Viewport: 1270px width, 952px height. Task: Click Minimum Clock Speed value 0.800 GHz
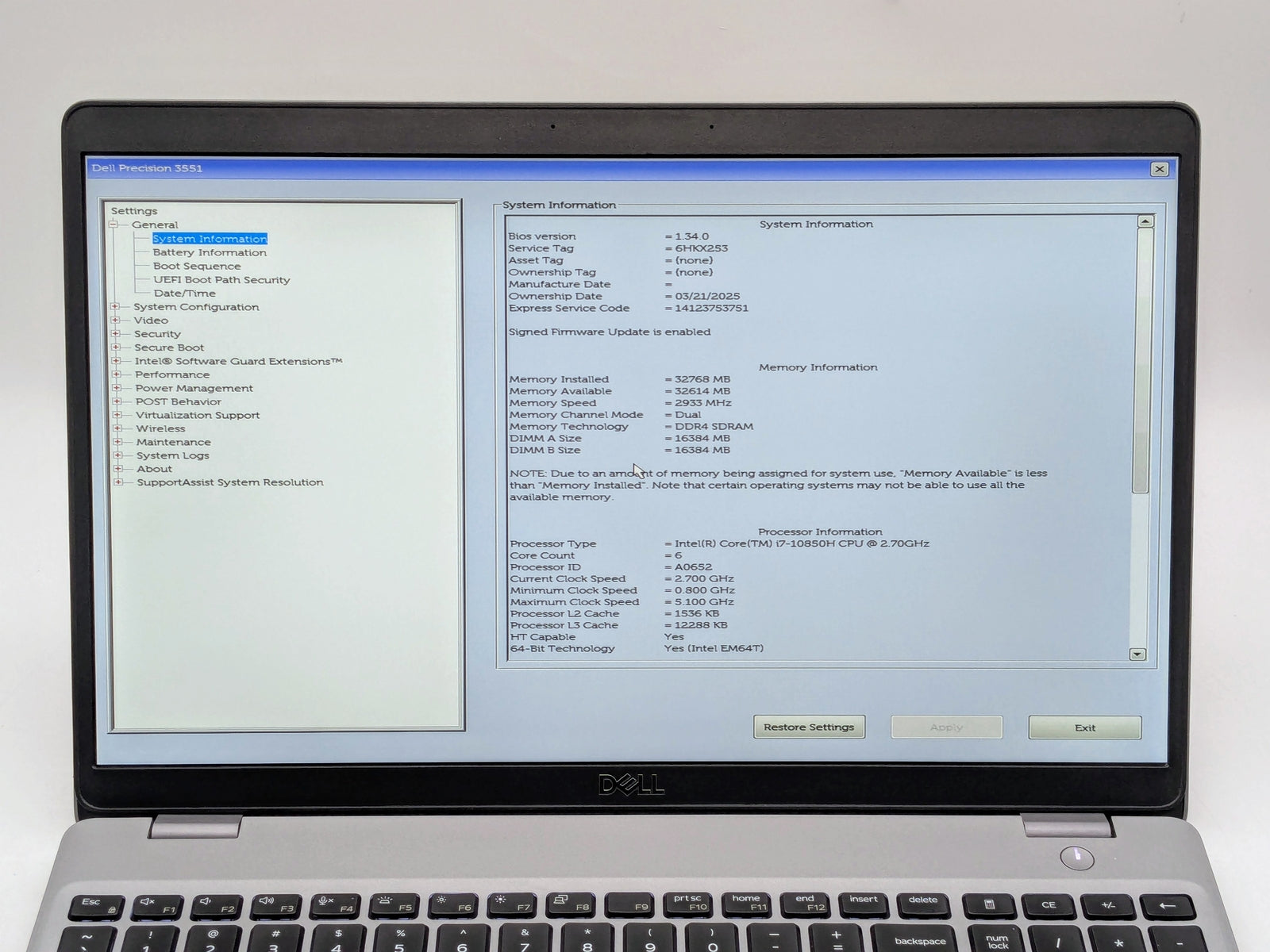[704, 590]
